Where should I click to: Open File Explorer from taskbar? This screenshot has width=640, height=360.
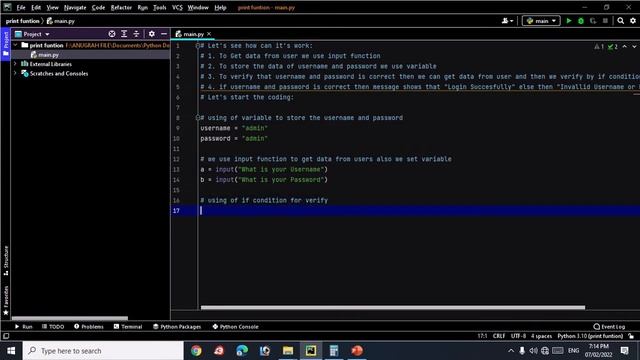click(x=288, y=351)
